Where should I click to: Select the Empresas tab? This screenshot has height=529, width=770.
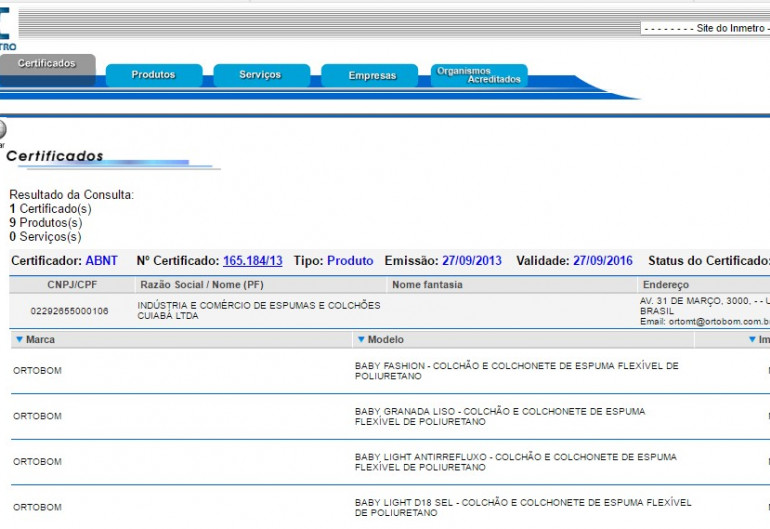(x=371, y=76)
